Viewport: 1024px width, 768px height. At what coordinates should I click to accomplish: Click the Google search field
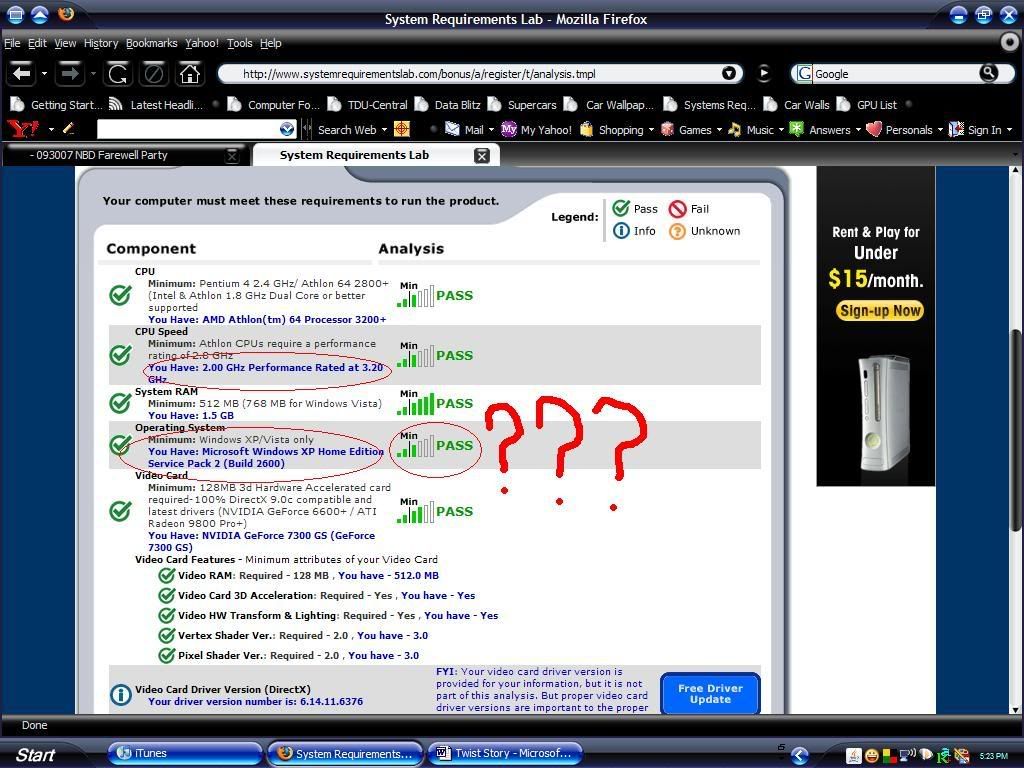[895, 74]
